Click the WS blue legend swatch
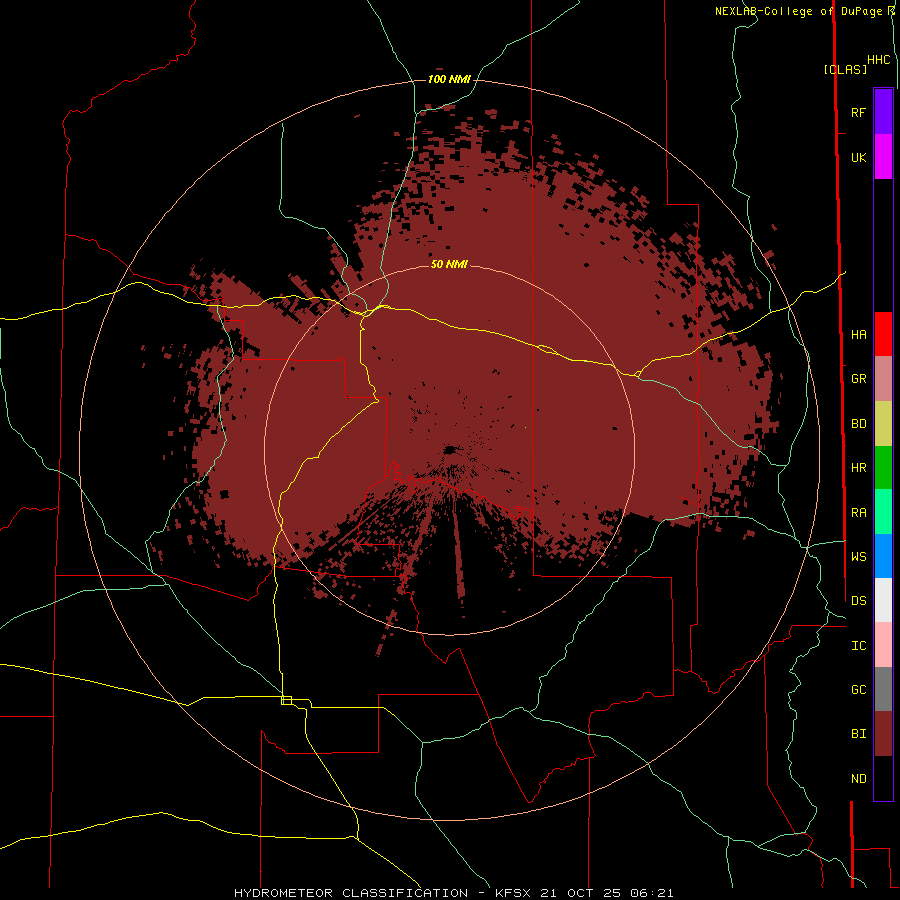The height and width of the screenshot is (900, 900). 883,556
